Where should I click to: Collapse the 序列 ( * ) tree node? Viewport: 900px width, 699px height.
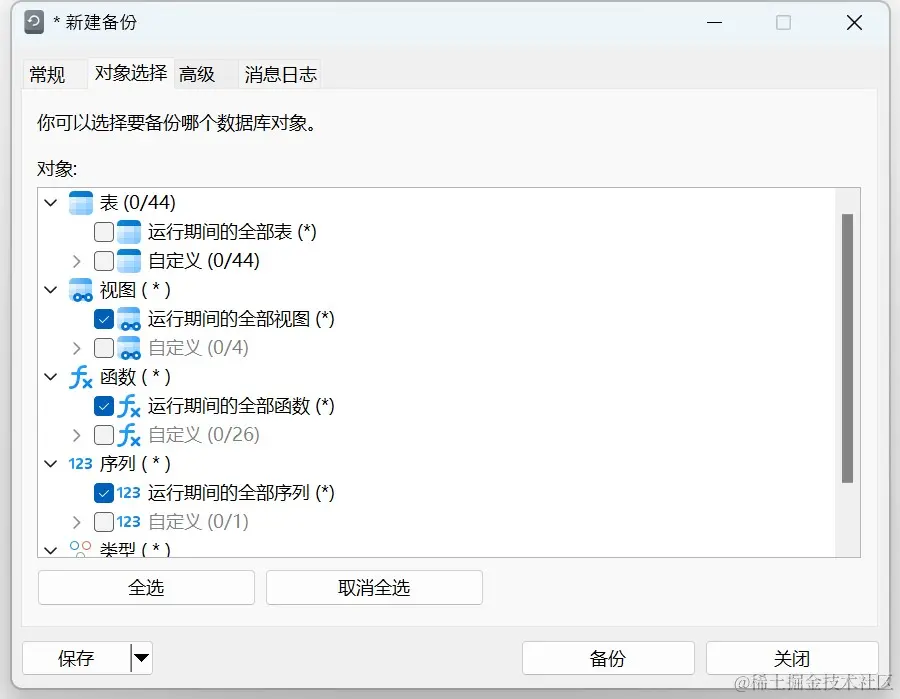pyautogui.click(x=51, y=464)
